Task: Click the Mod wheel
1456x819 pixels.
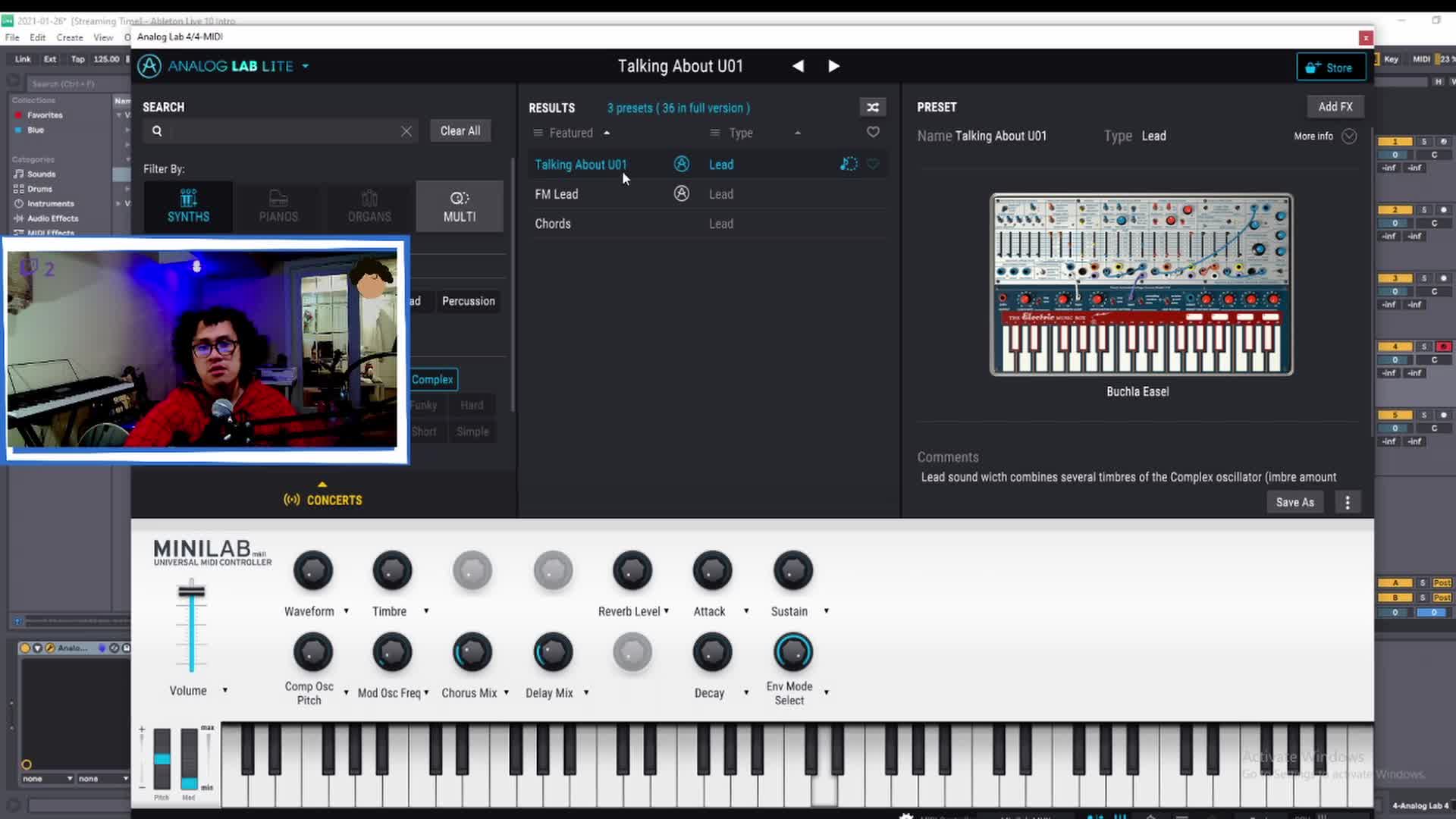Action: coord(189,759)
